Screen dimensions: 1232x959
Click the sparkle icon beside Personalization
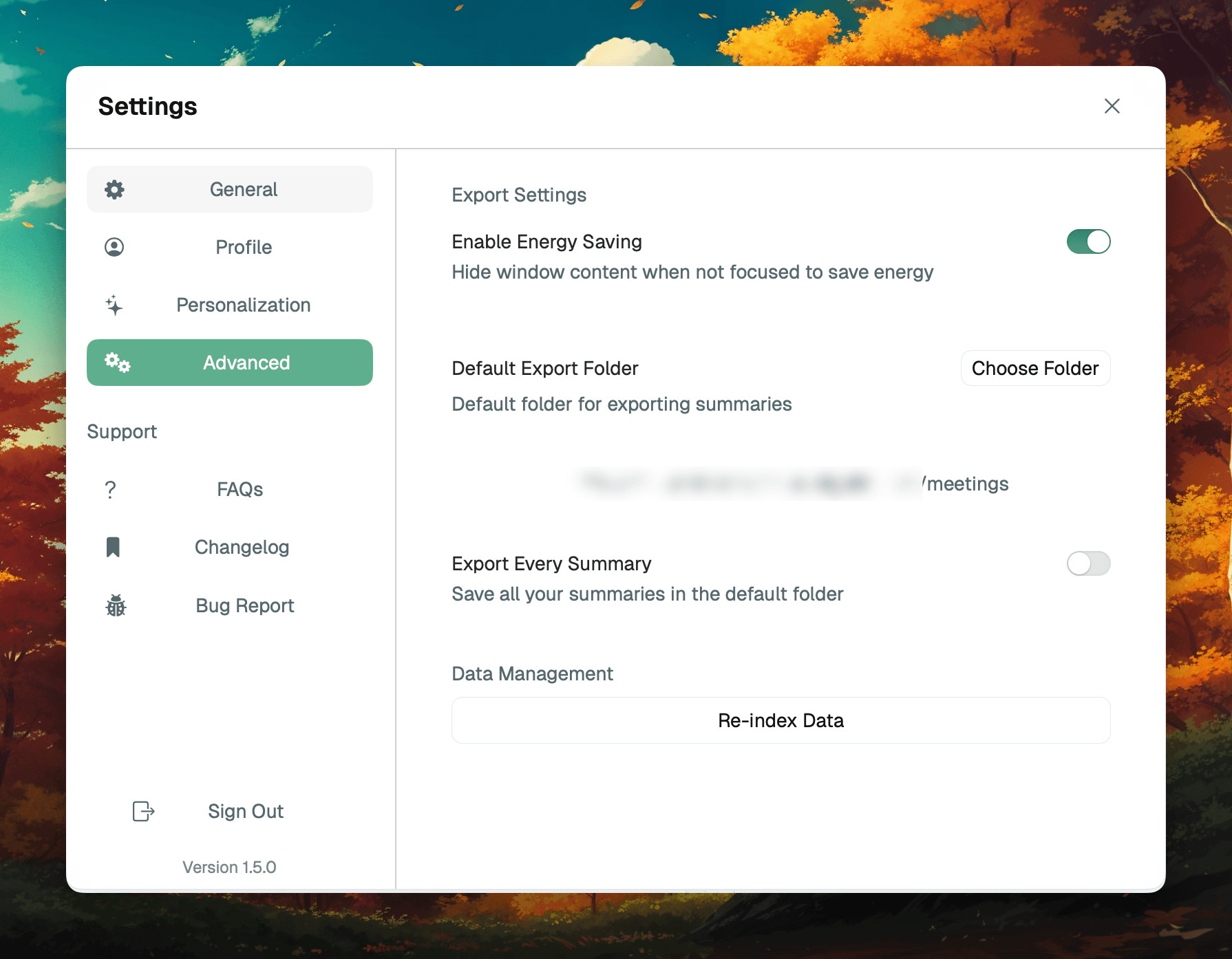[x=114, y=305]
